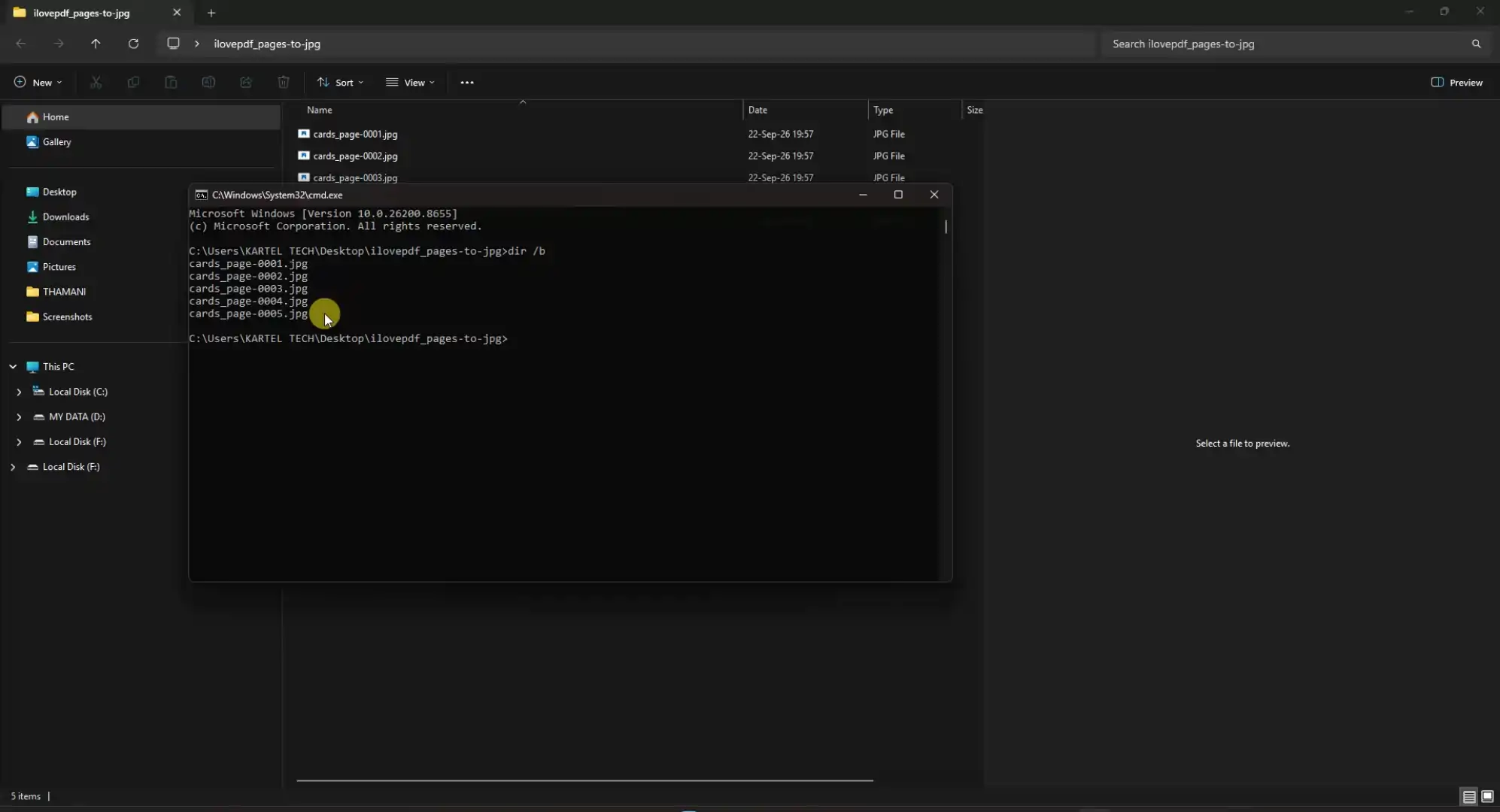Click the cmd prompt input line
Image resolution: width=1500 pixels, height=812 pixels.
348,339
